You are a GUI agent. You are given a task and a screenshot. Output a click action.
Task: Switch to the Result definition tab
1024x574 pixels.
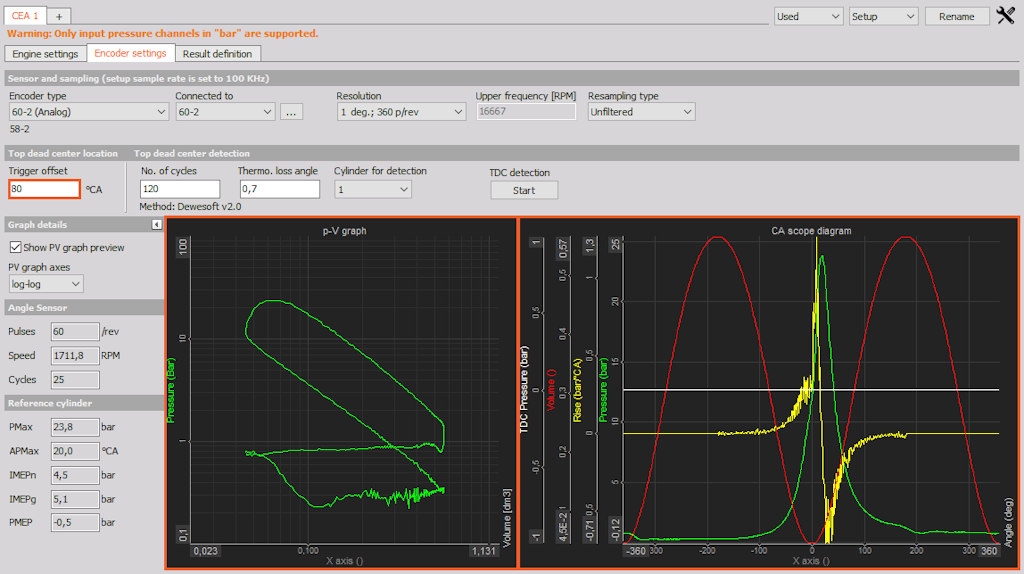coord(217,54)
